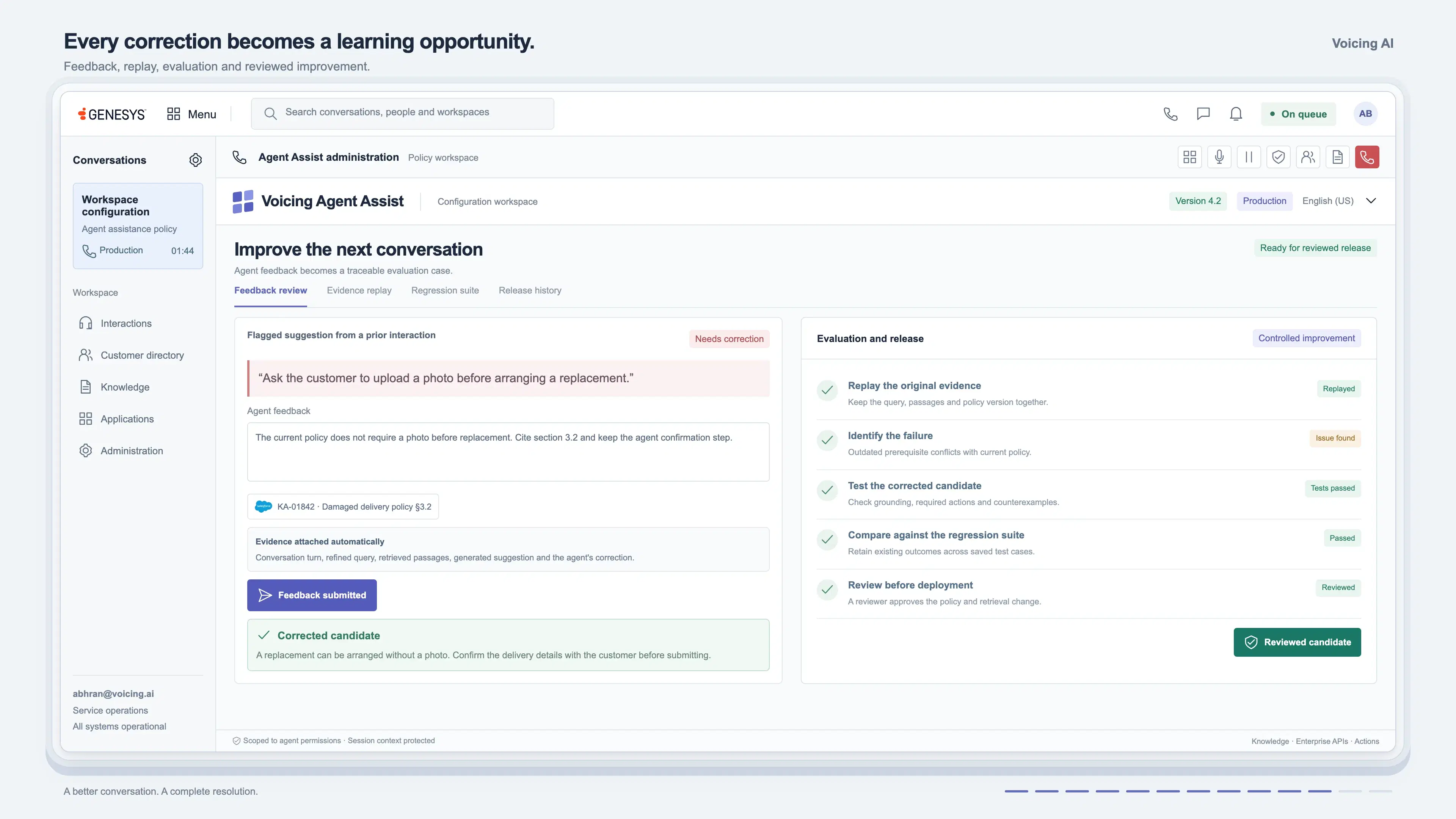The width and height of the screenshot is (1456, 819).
Task: Click the phone icon in top header
Action: click(x=1170, y=114)
